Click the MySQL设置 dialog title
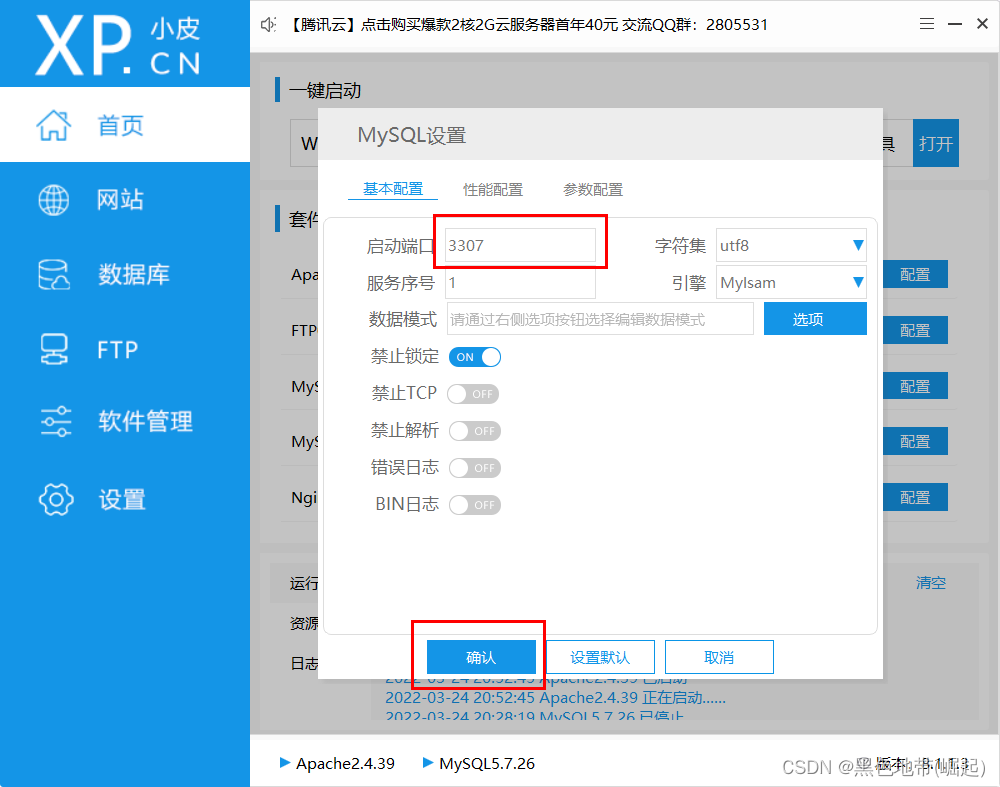1000x787 pixels. (411, 135)
